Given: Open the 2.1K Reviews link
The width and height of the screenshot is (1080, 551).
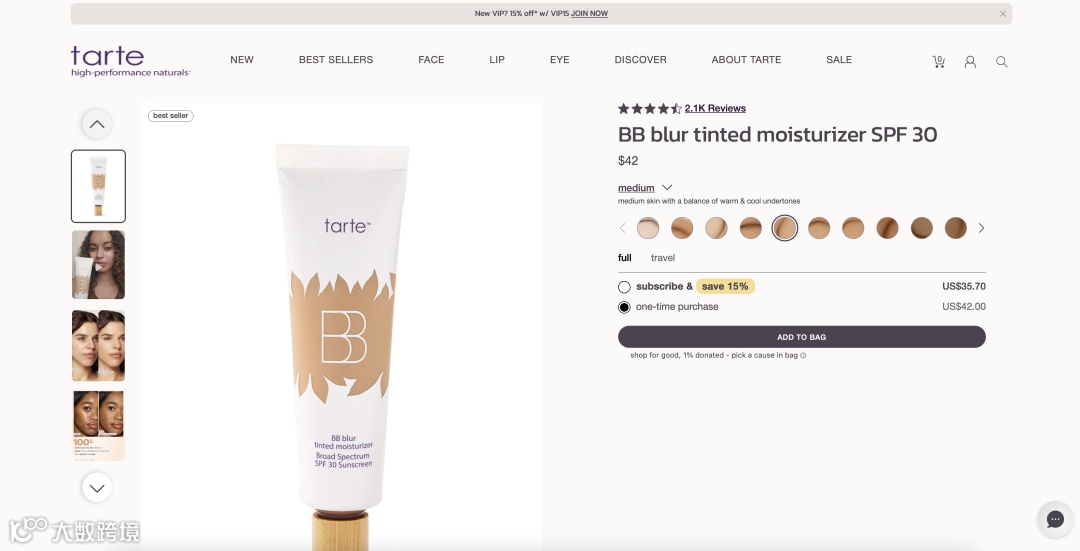Looking at the screenshot, I should point(715,108).
